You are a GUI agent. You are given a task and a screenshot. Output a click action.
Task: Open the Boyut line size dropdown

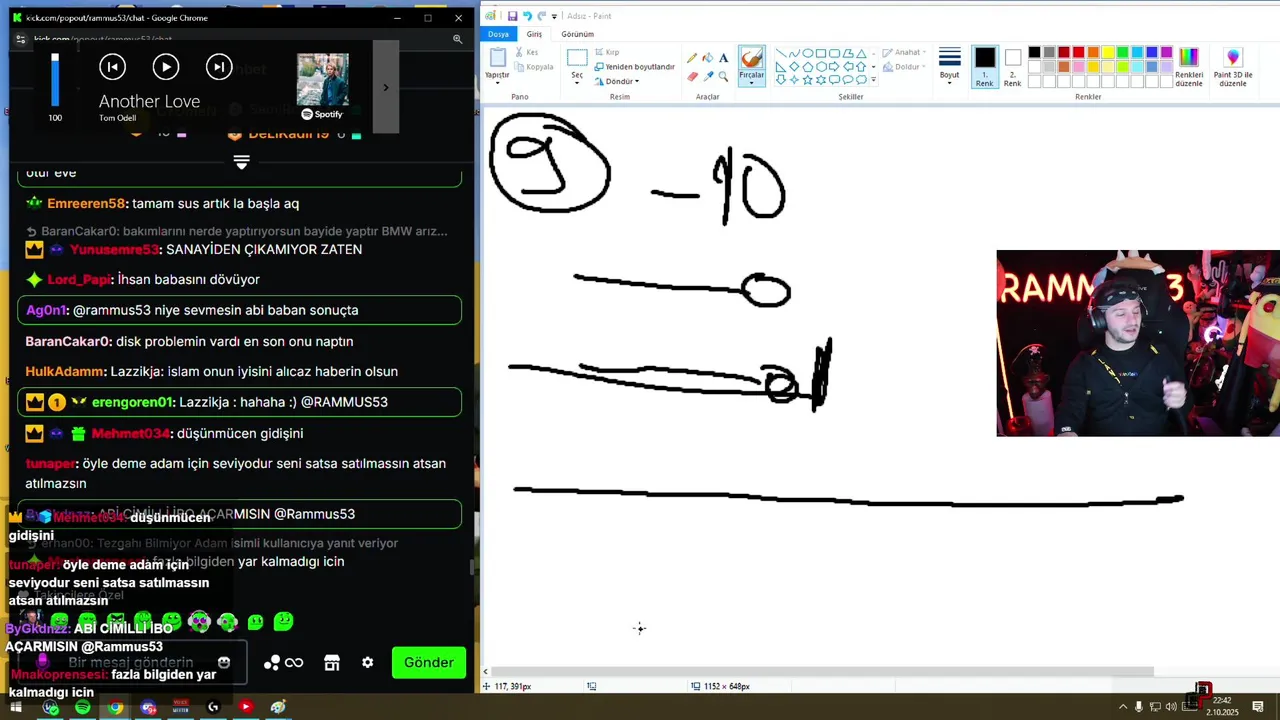click(949, 67)
